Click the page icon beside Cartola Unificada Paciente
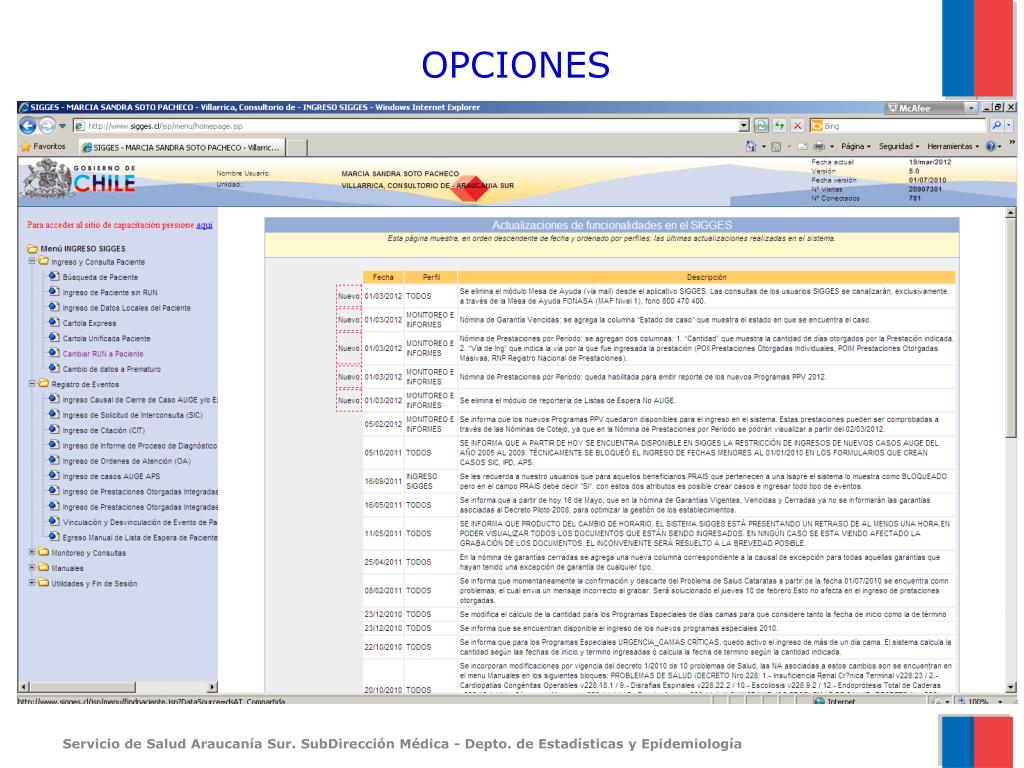1024x768 pixels. click(54, 338)
